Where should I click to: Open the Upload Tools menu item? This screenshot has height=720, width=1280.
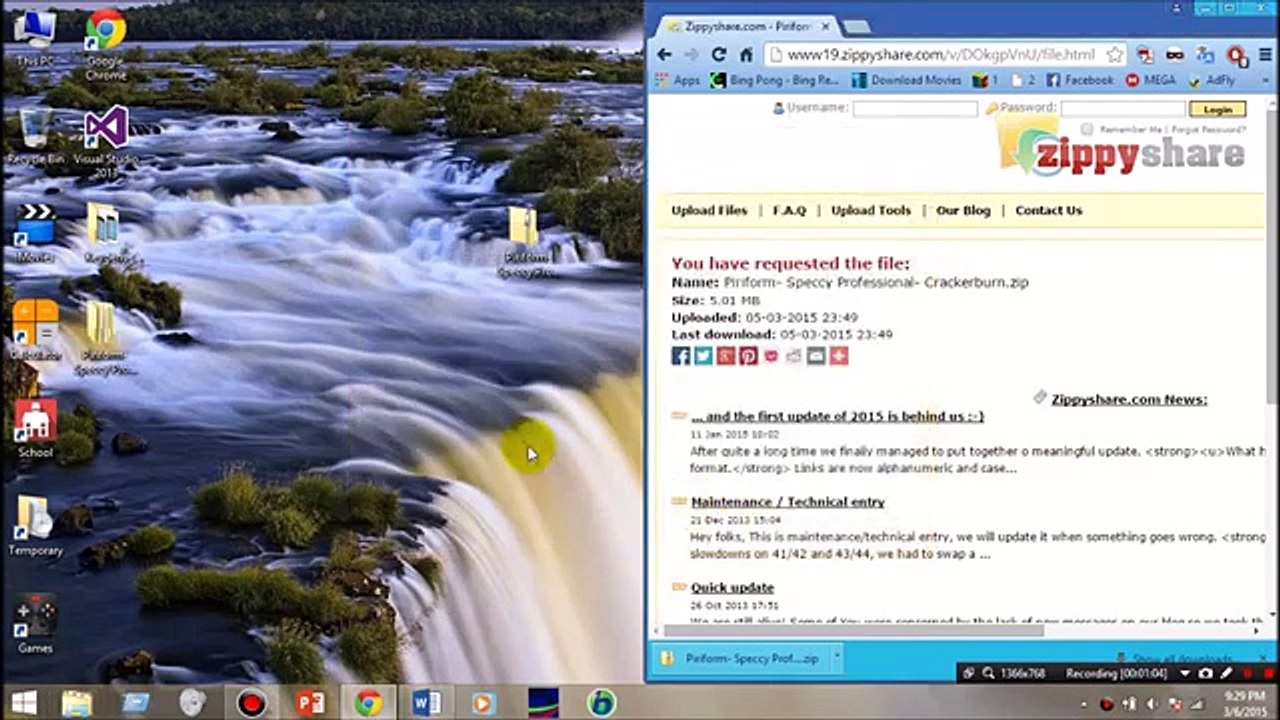871,210
